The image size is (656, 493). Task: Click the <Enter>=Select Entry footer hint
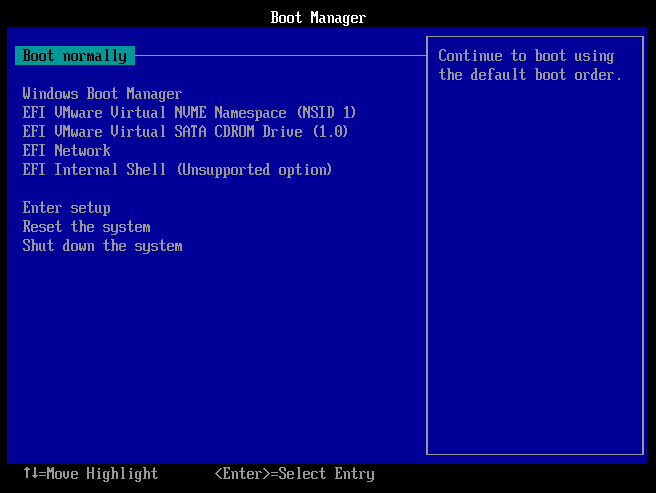(295, 474)
